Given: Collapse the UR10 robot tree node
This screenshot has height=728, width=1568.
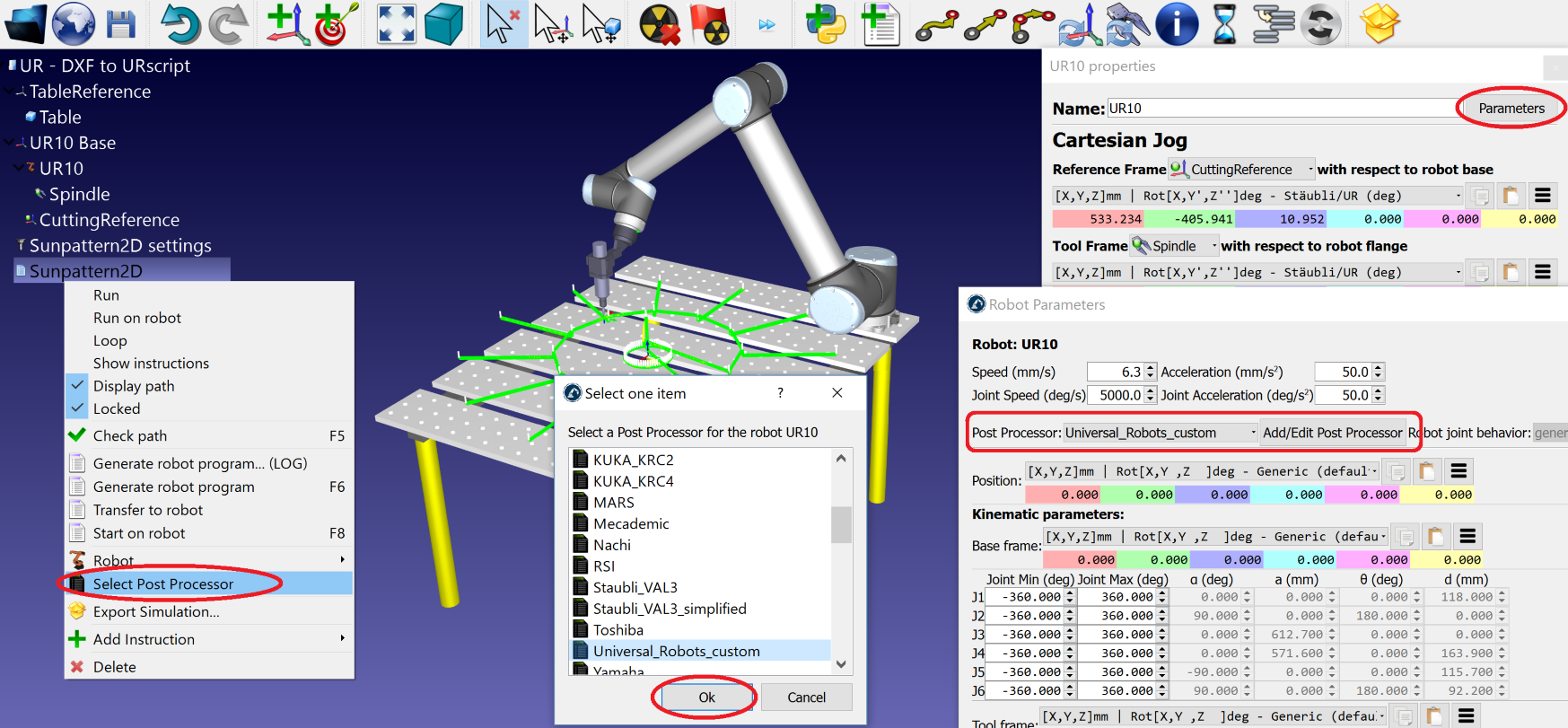Looking at the screenshot, I should pyautogui.click(x=19, y=168).
